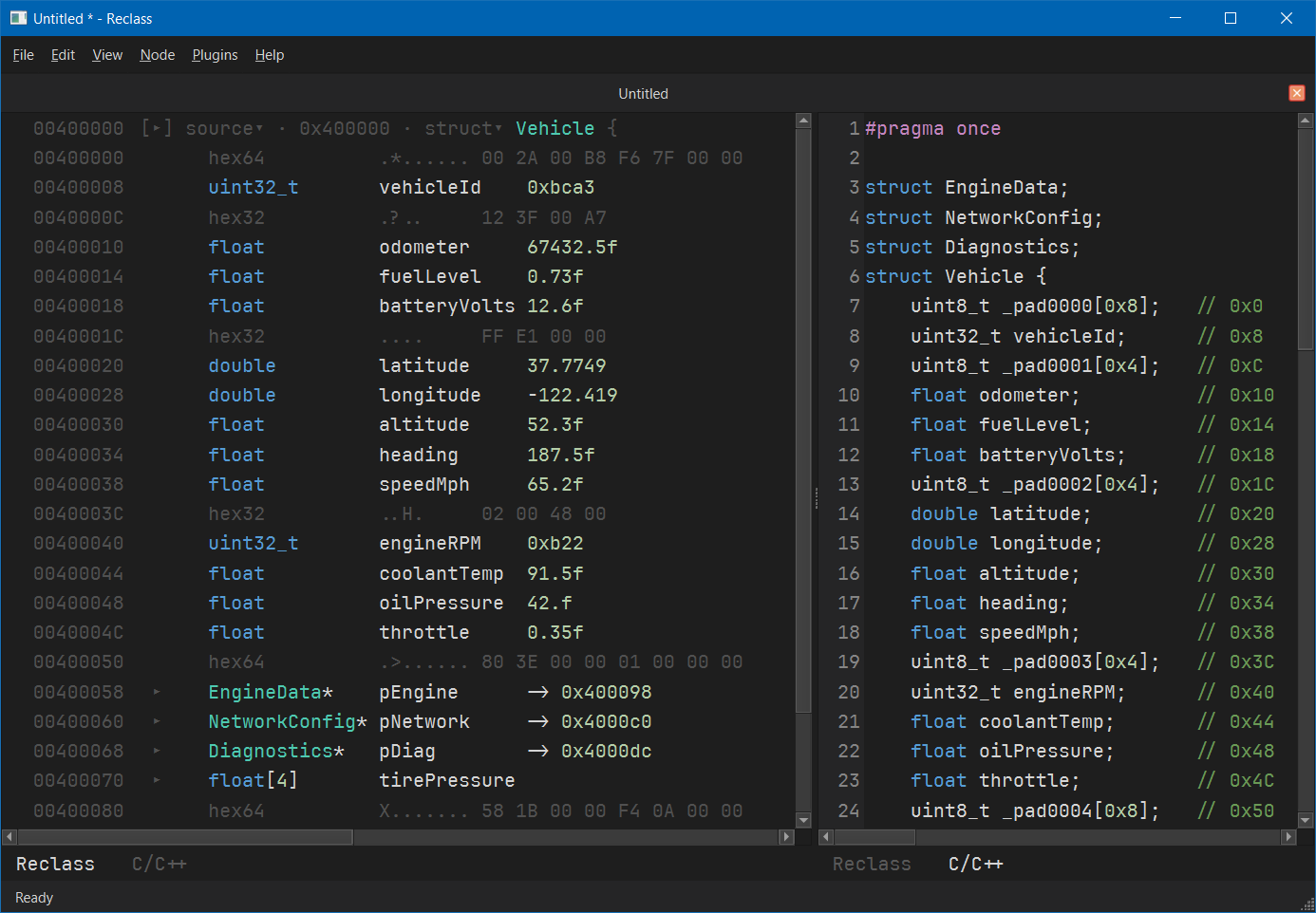
Task: Click the fuelLevel value 0.73f
Action: (x=555, y=276)
